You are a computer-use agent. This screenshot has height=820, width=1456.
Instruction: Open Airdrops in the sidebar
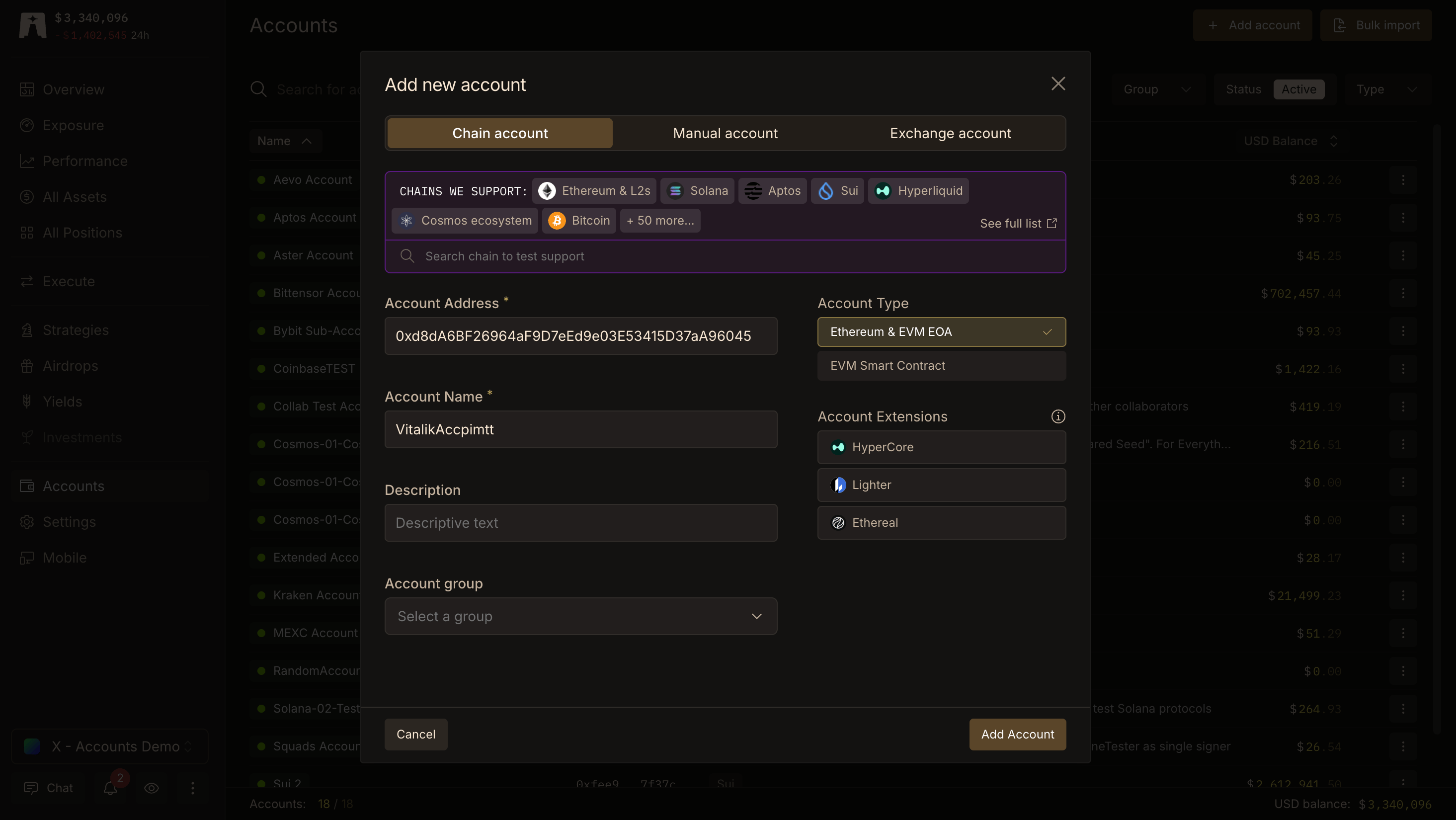(x=110, y=366)
